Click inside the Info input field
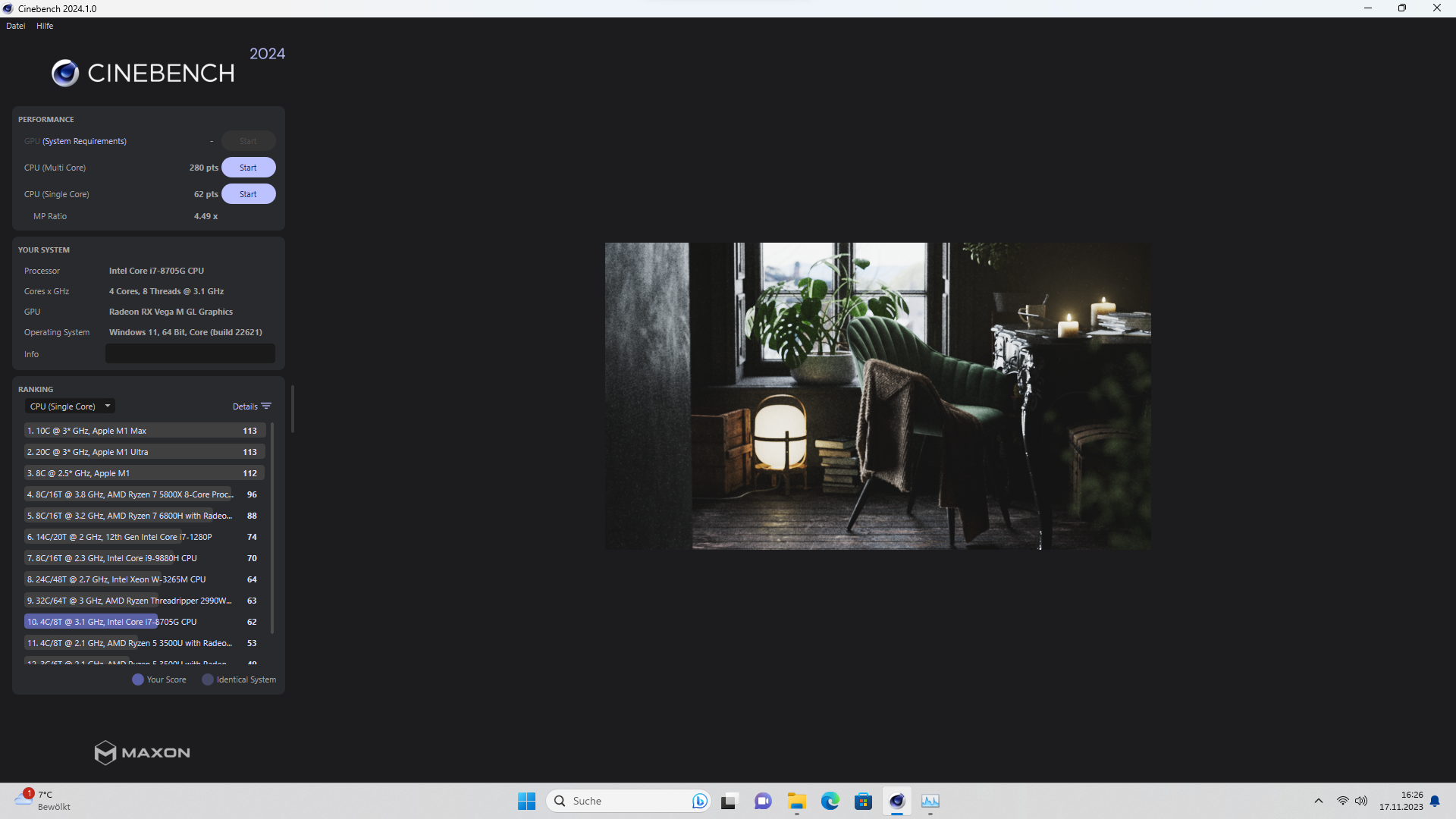The height and width of the screenshot is (819, 1456). tap(190, 353)
